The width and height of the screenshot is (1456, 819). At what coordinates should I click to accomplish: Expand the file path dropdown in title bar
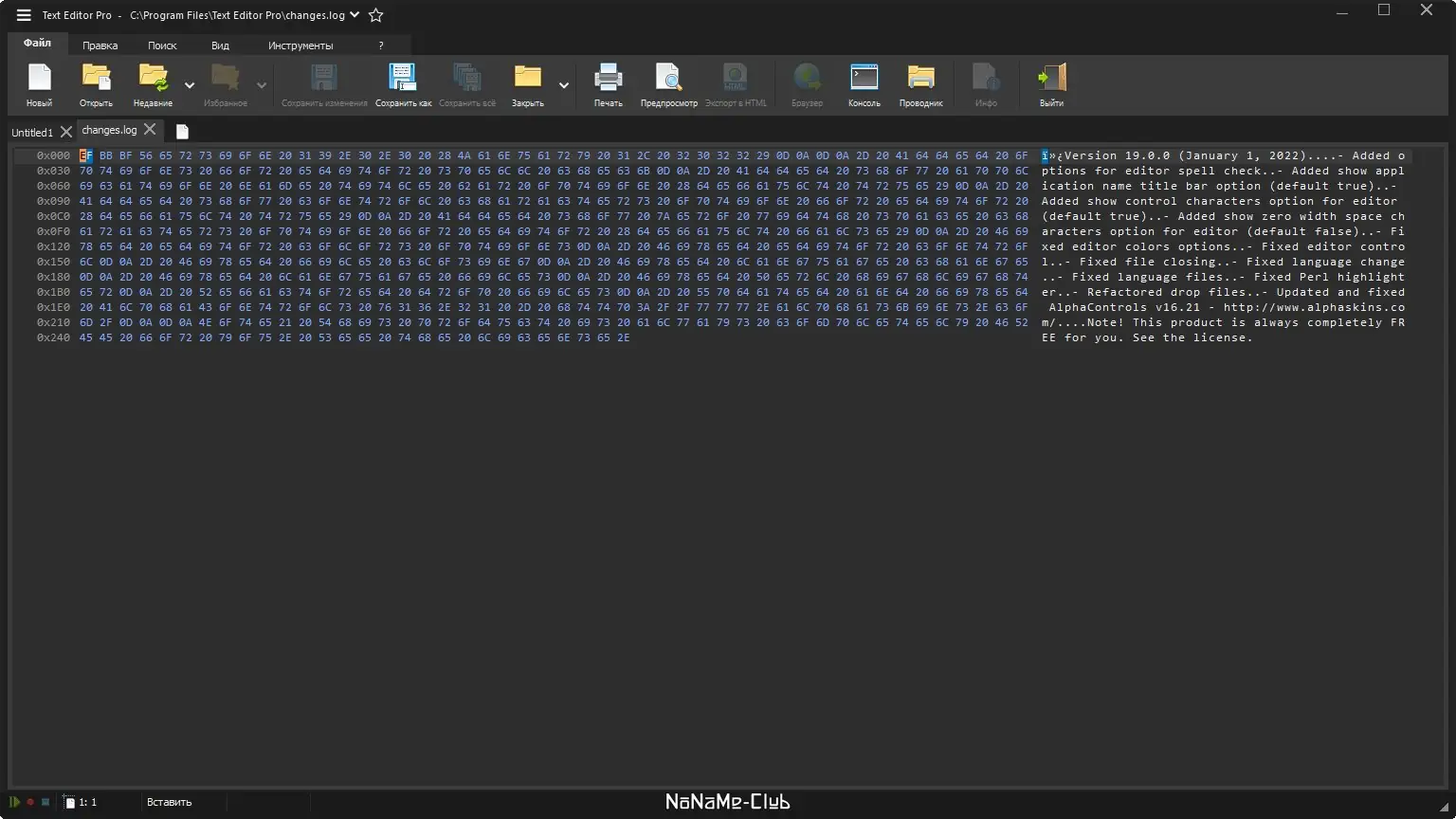tap(355, 15)
